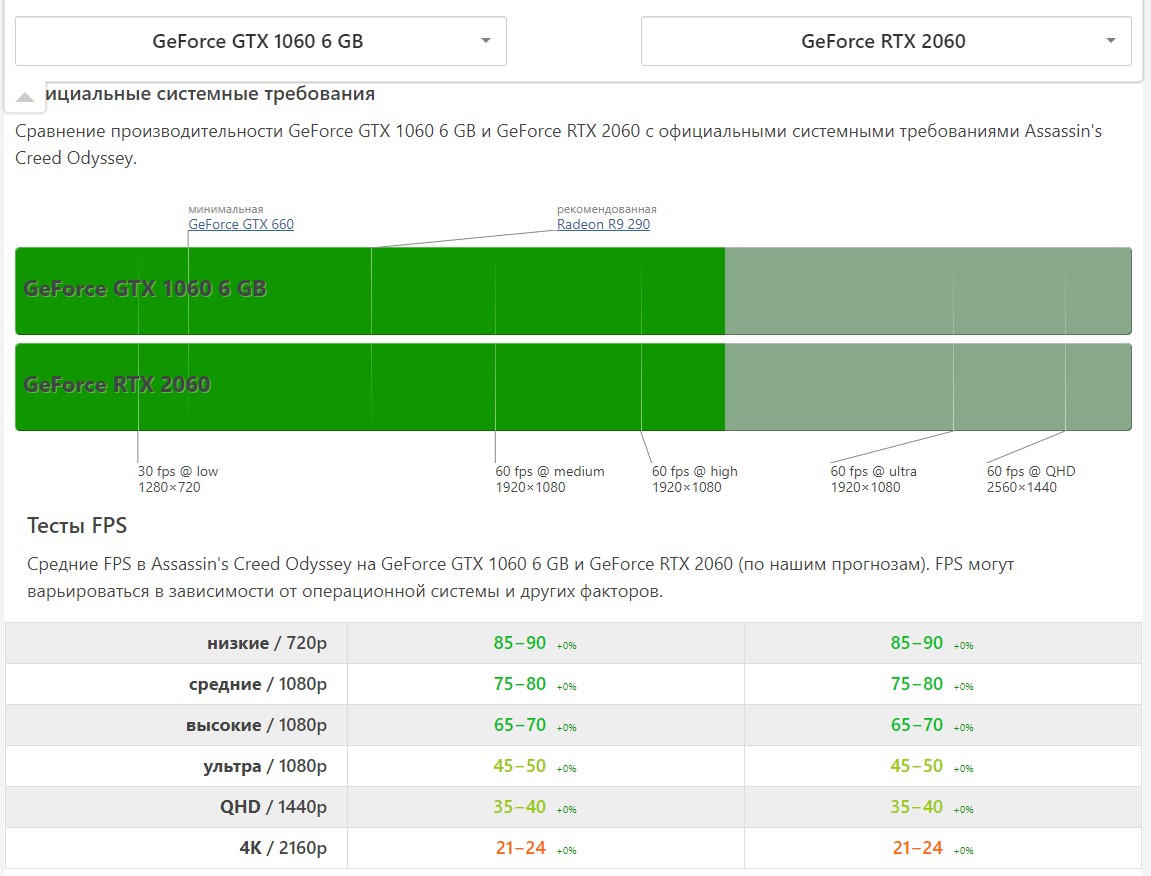Click the средние / 1080p row label
The height and width of the screenshot is (876, 1151).
click(257, 684)
